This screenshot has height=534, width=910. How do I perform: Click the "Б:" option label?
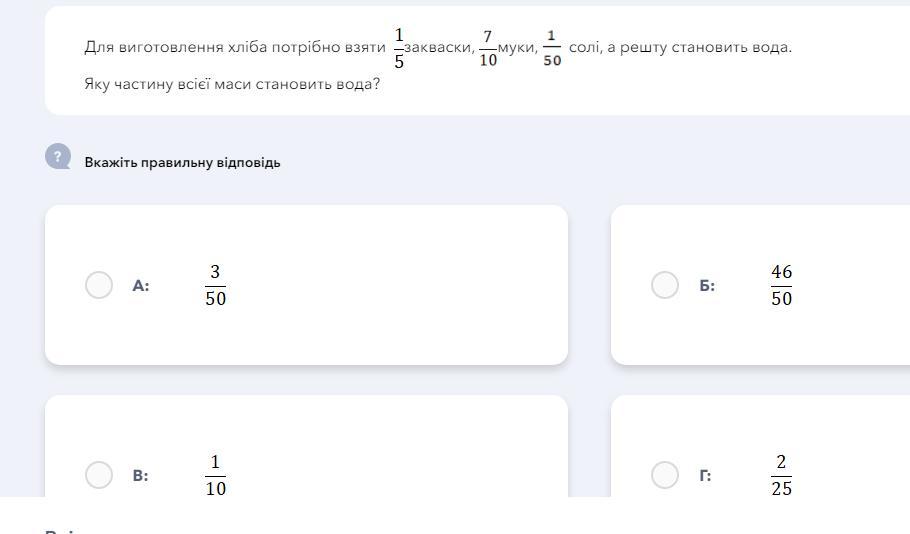click(x=707, y=286)
